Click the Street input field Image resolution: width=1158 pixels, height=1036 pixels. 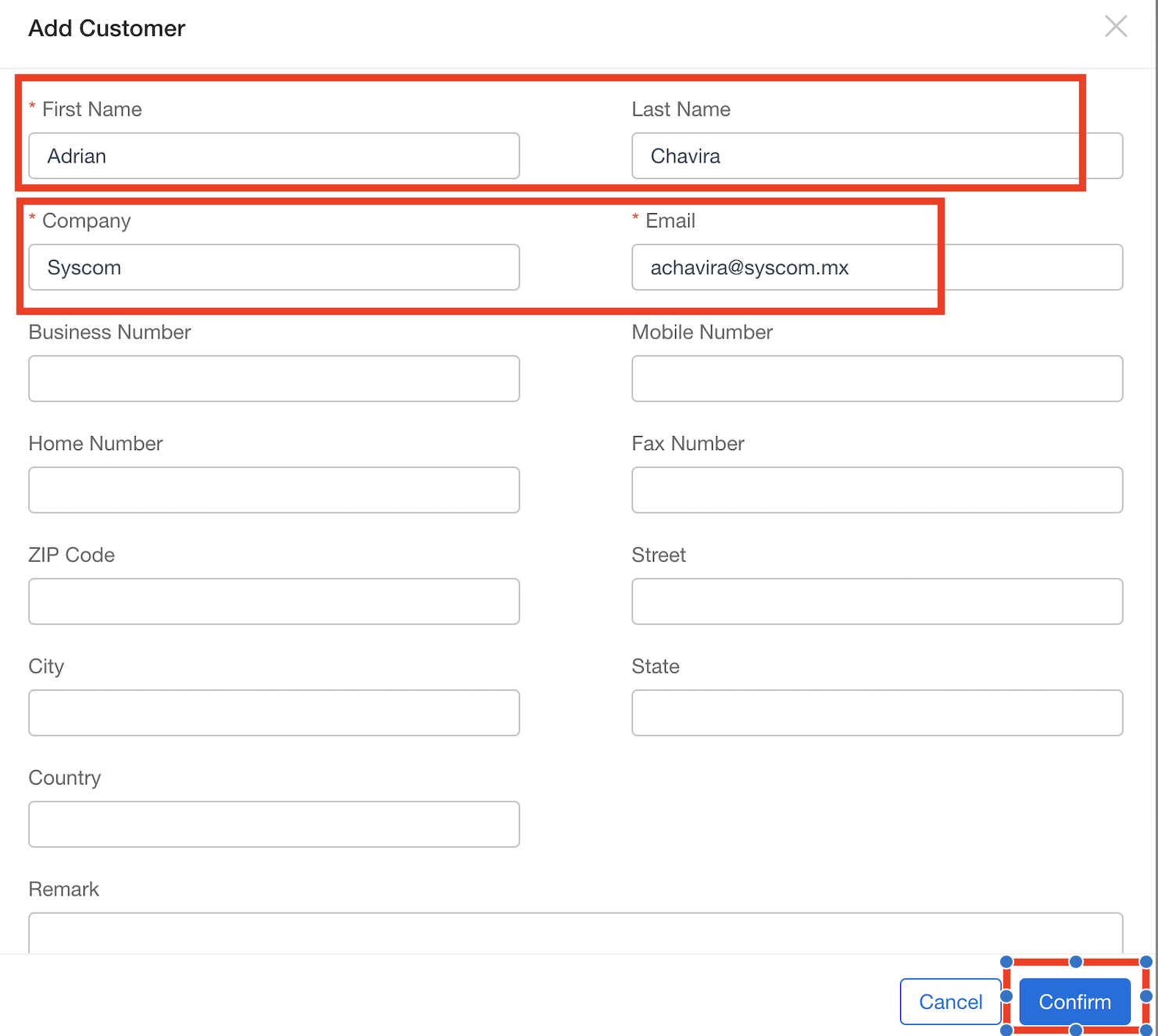[877, 602]
